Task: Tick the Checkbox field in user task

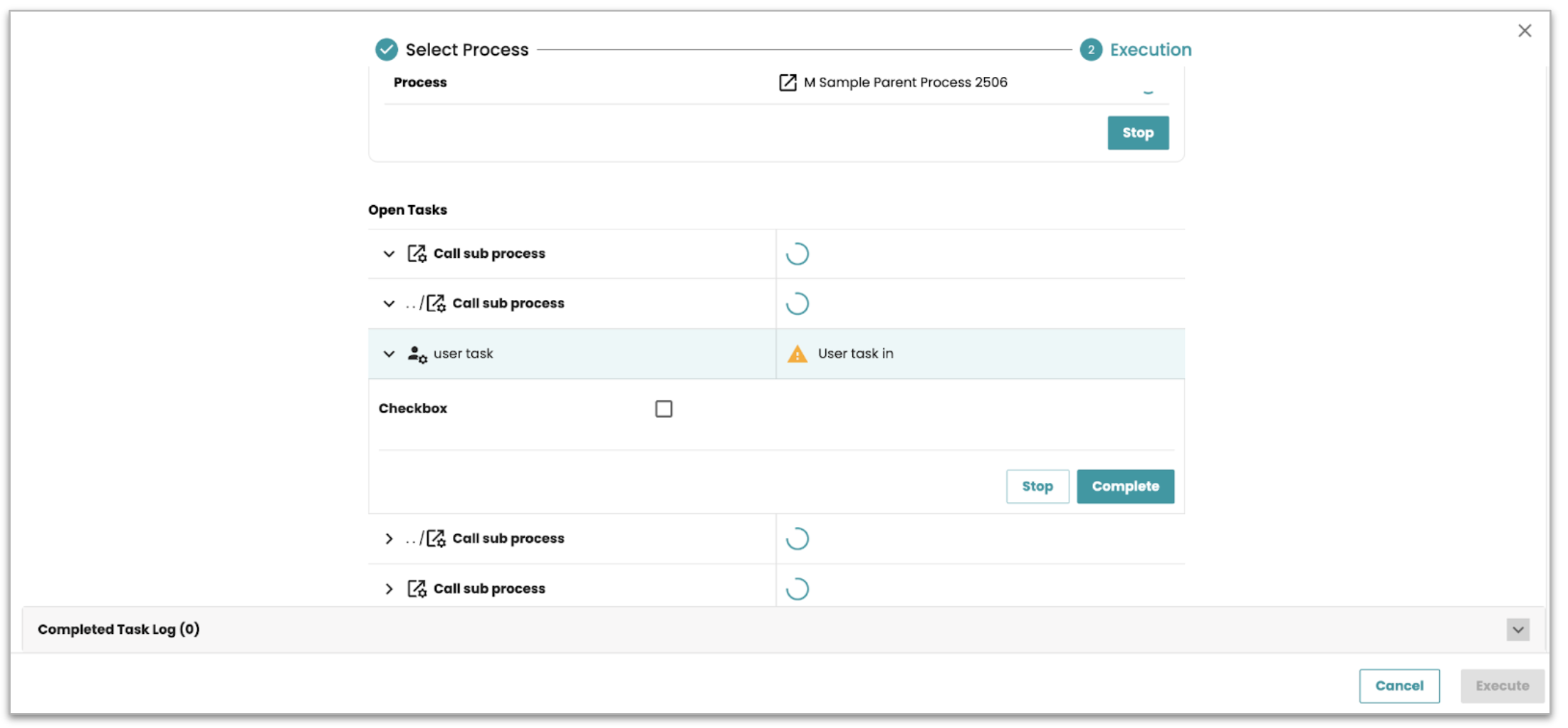Action: click(663, 409)
